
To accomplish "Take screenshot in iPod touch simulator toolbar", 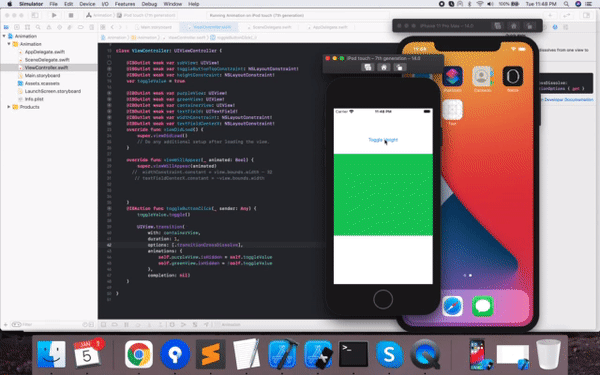I will (368, 67).
